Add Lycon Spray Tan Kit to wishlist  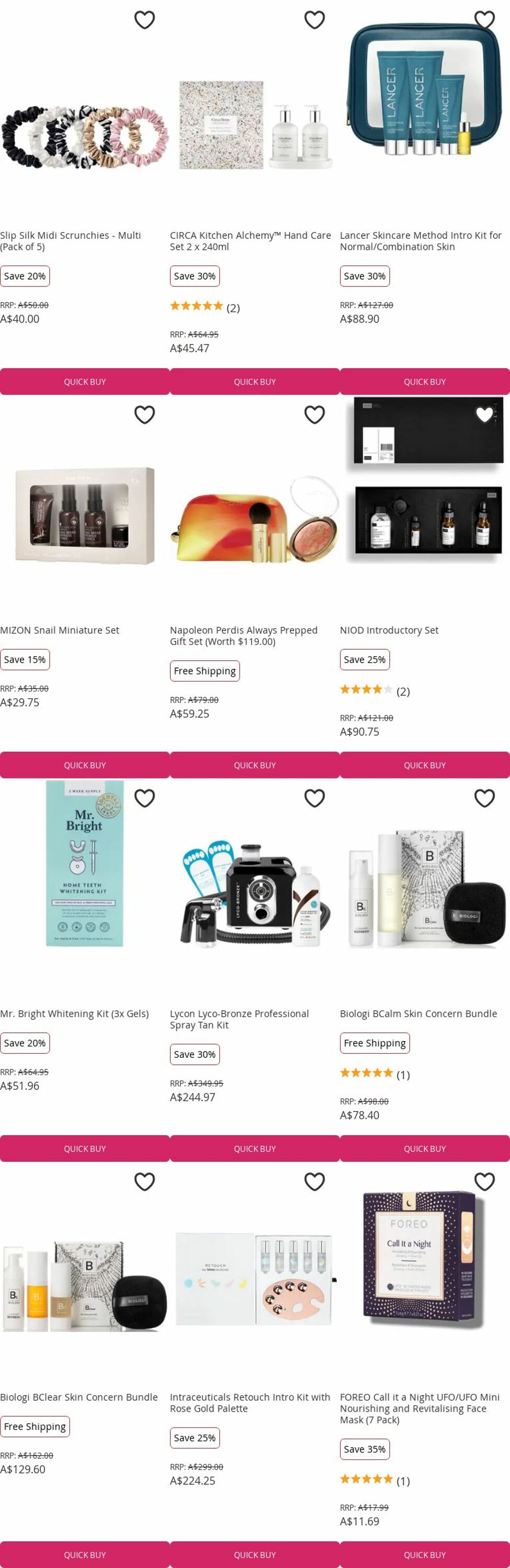pyautogui.click(x=314, y=798)
